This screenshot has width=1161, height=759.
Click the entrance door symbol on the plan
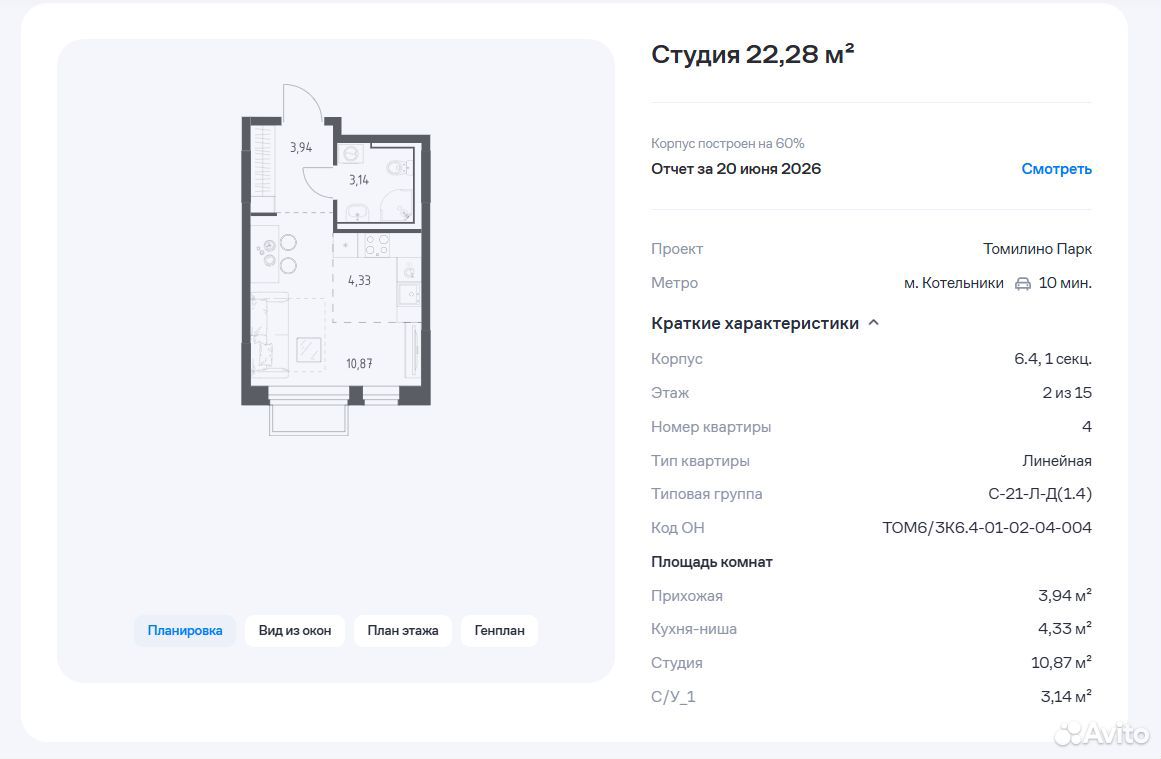coord(303,103)
